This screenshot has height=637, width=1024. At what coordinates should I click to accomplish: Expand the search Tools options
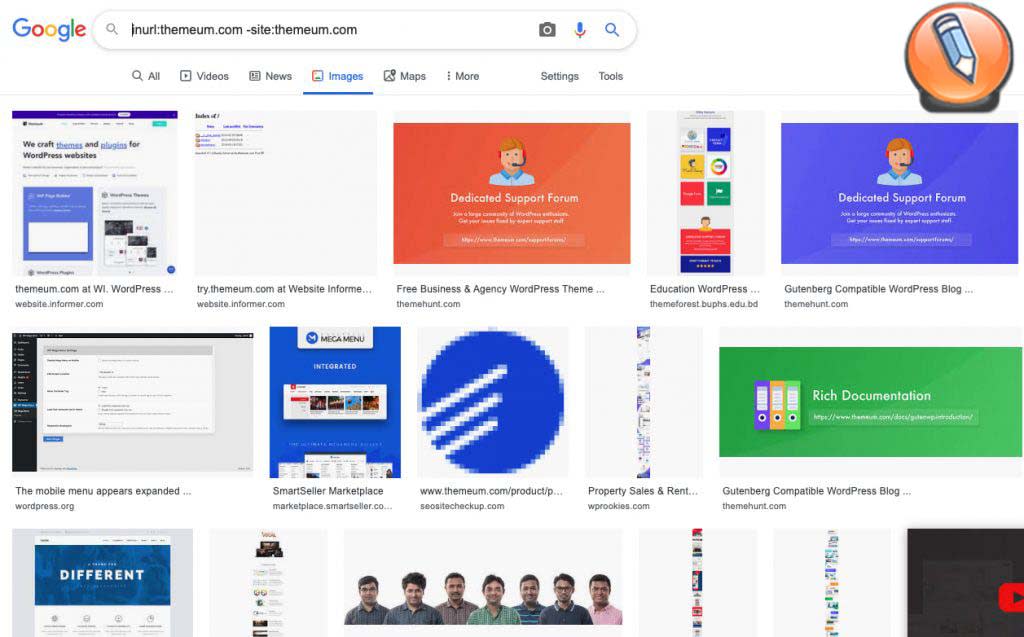tap(610, 77)
